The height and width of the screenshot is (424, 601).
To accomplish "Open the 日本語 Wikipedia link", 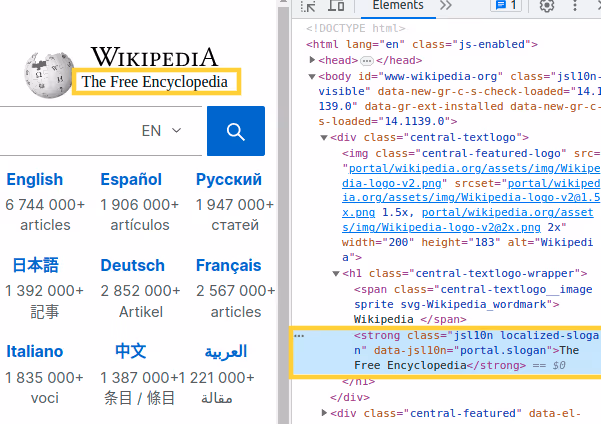I will (35, 265).
